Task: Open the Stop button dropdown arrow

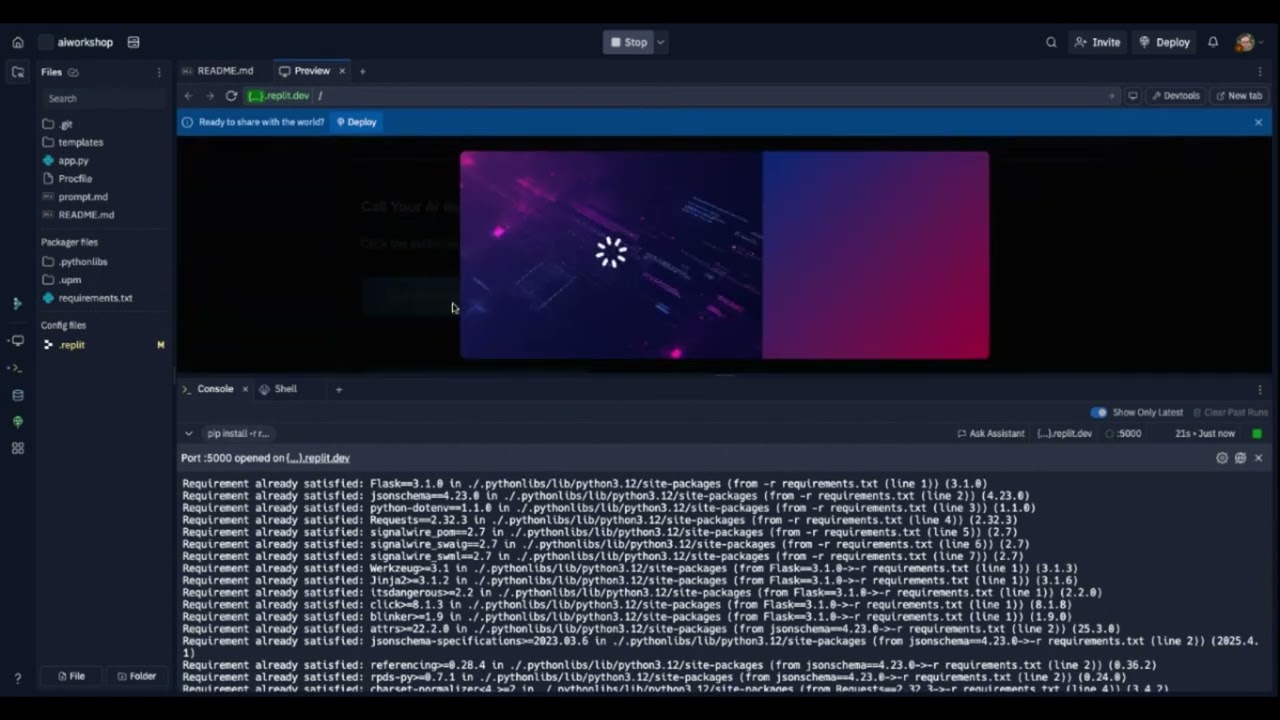Action: (660, 42)
